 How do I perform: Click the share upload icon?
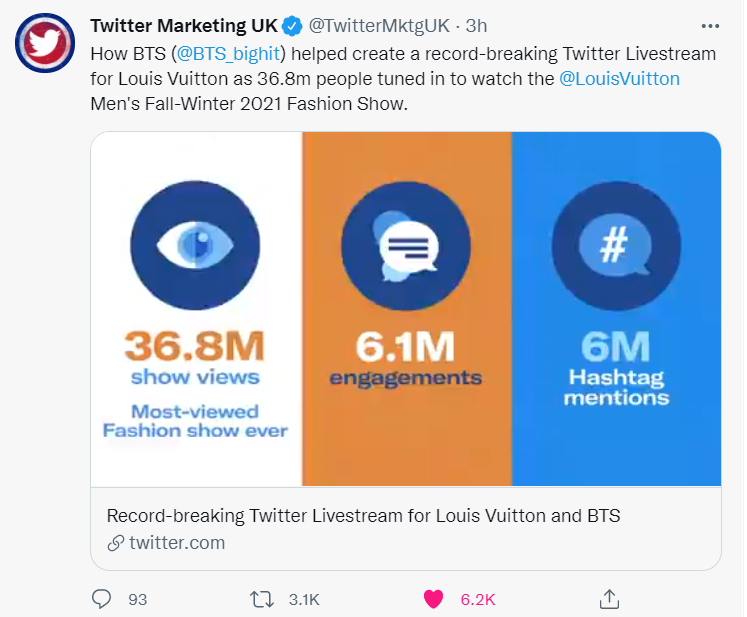(x=609, y=599)
